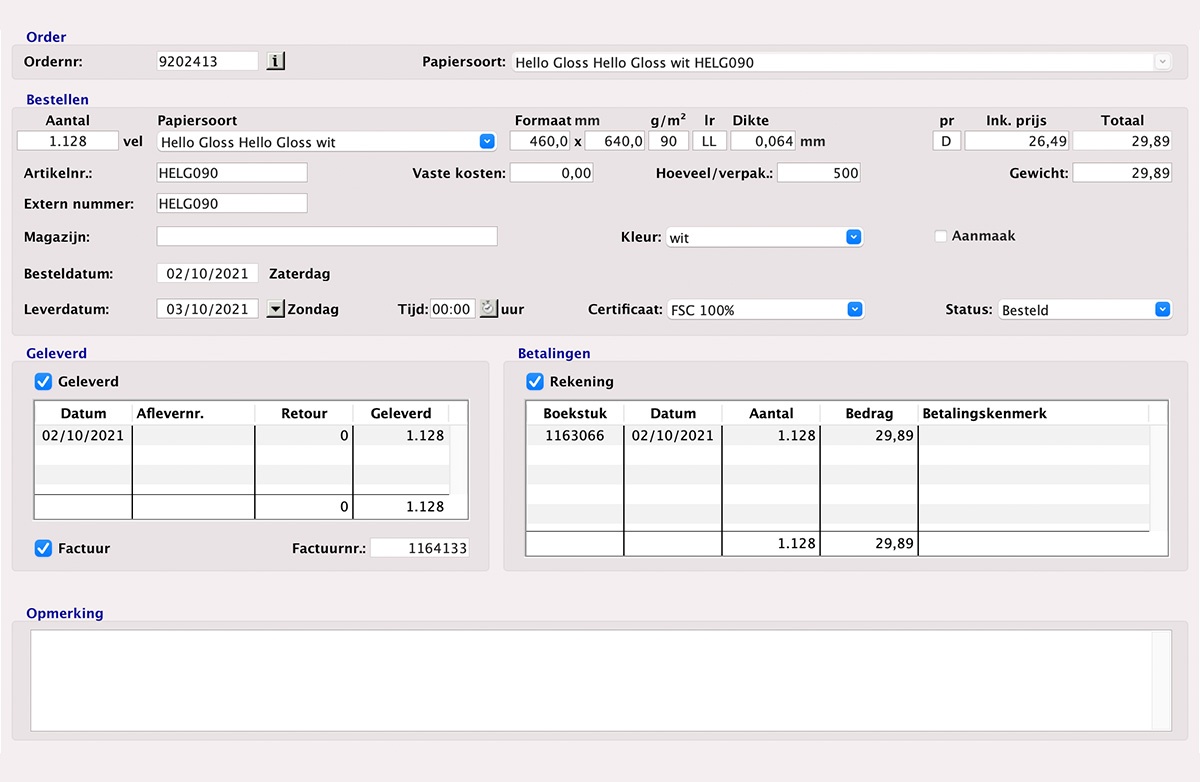
Task: Click in the Opmerking text area
Action: [x=601, y=680]
